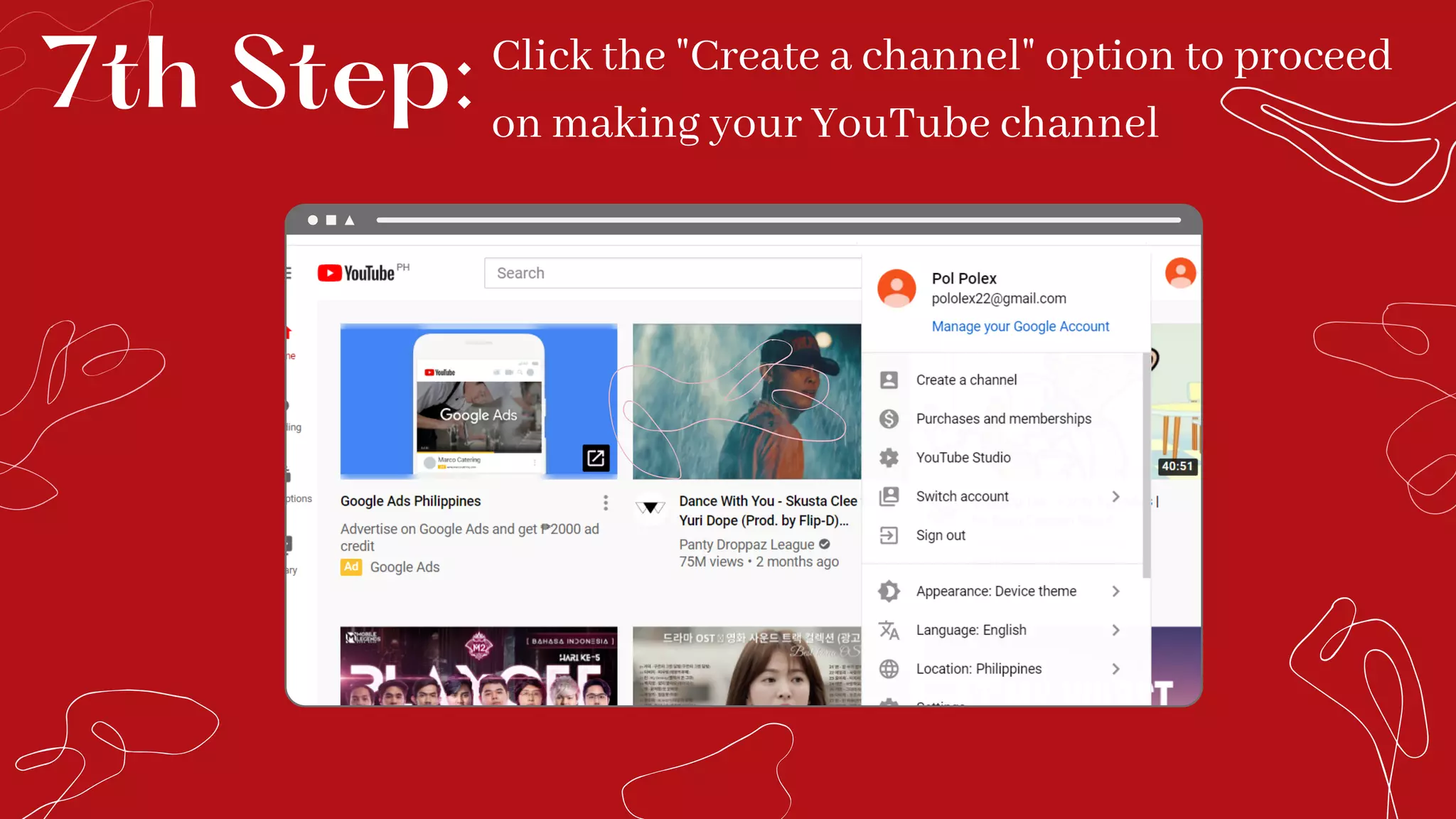This screenshot has height=819, width=1456.
Task: Click 'Advertise on Google Ads' description text
Action: coord(470,537)
